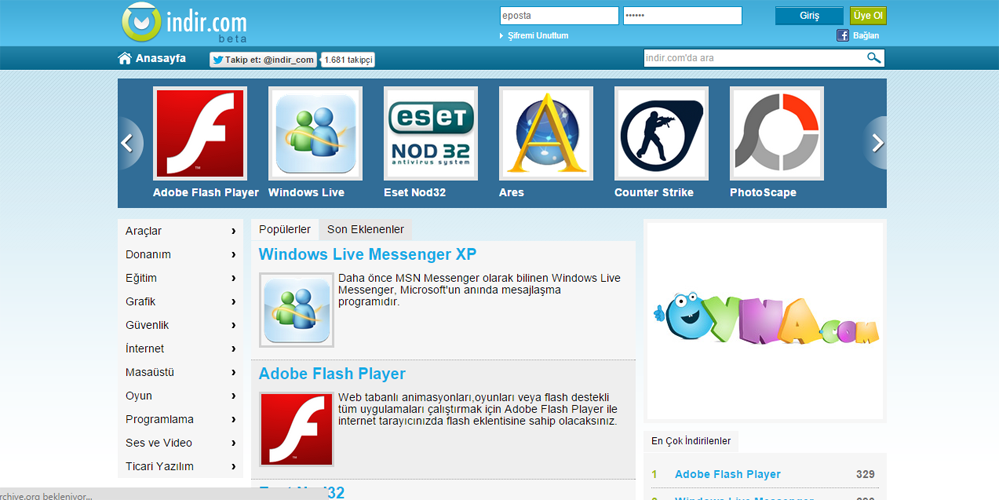Focus the eposta input field

(558, 16)
